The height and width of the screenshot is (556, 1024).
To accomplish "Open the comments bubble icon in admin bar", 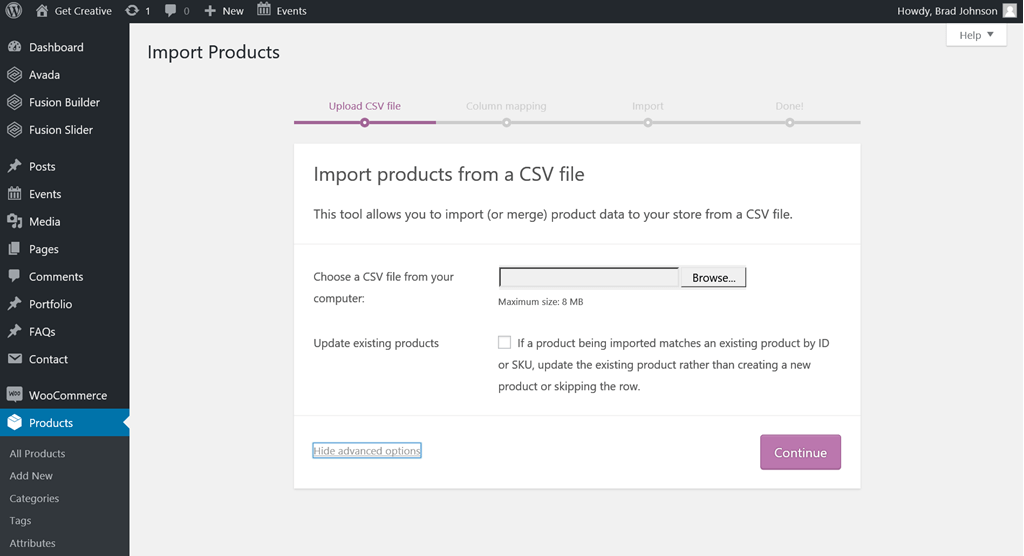I will 170,10.
